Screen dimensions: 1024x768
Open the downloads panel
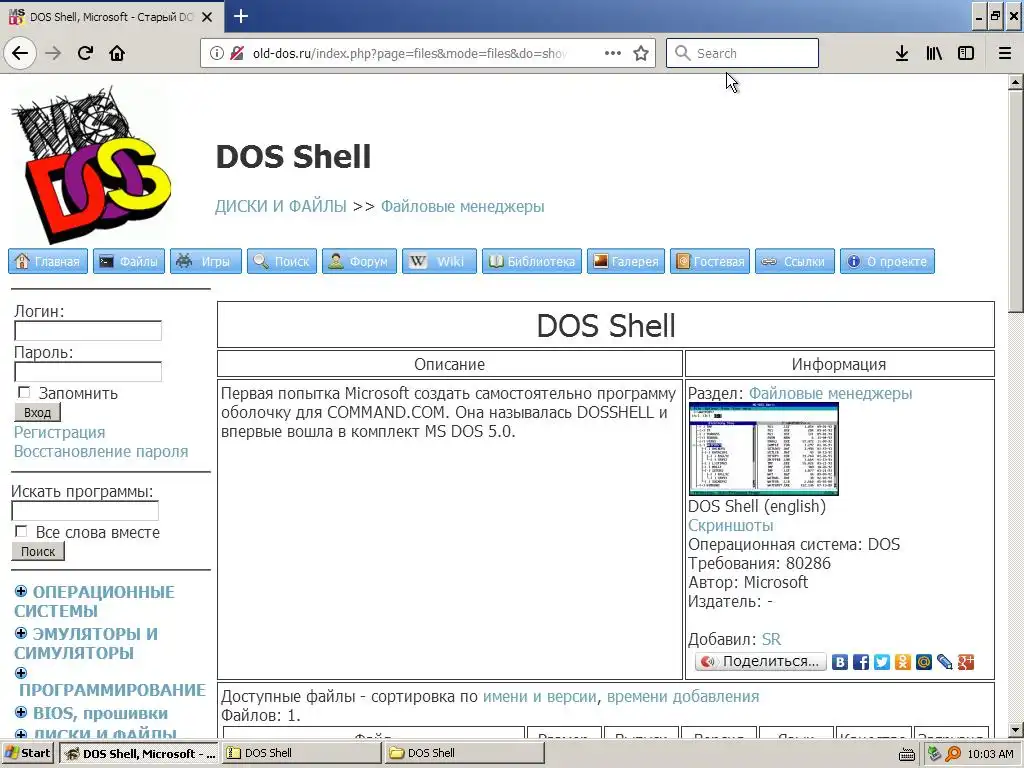point(902,53)
